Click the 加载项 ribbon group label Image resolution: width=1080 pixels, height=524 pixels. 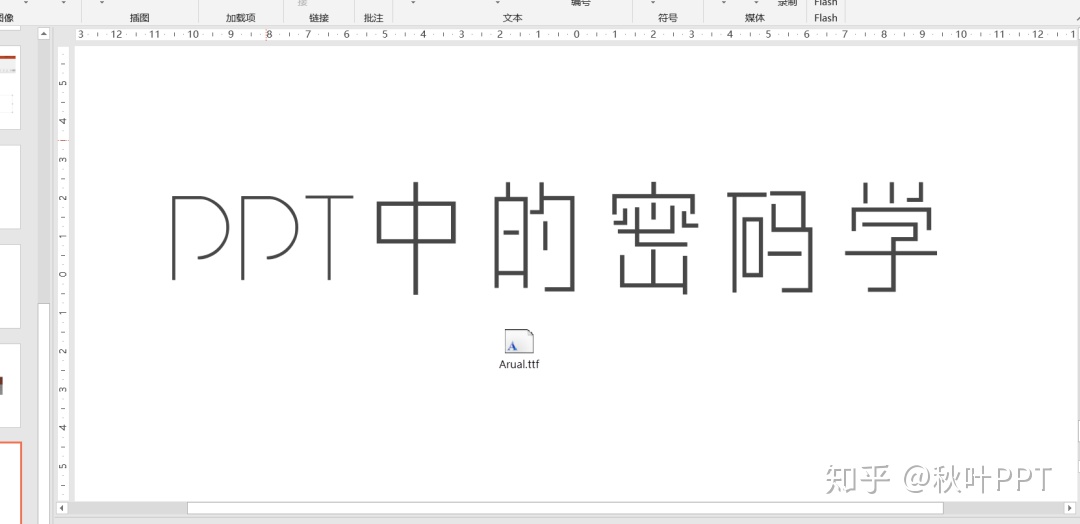click(x=240, y=18)
